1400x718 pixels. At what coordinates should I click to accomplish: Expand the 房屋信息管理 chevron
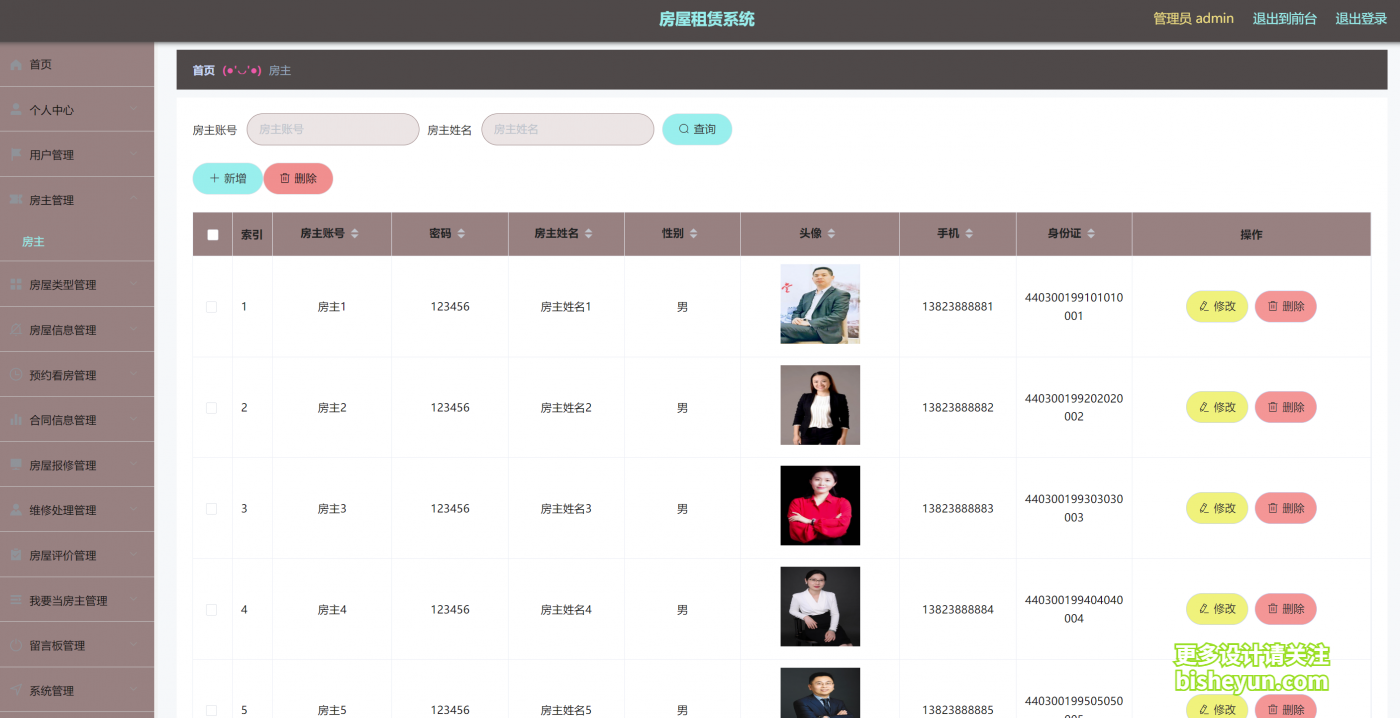134,330
